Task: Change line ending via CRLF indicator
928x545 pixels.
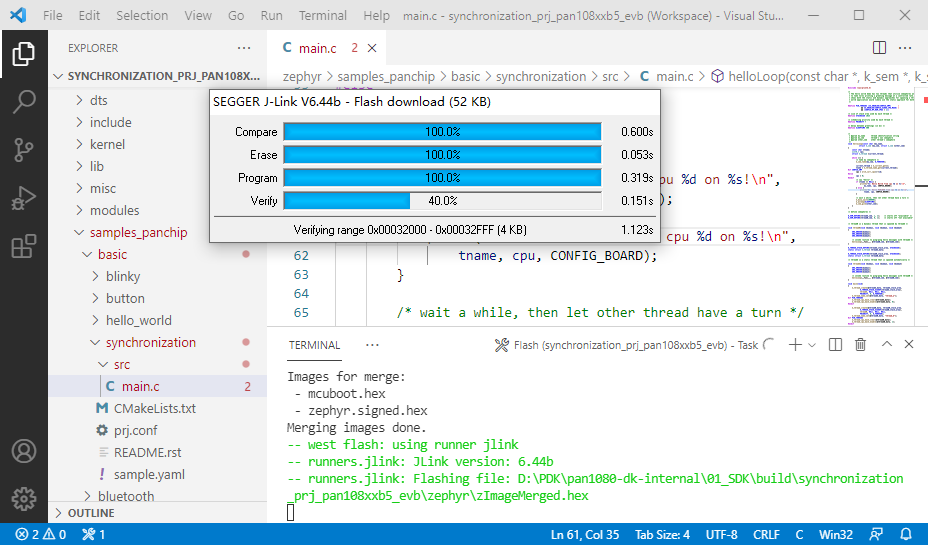Action: [766, 534]
